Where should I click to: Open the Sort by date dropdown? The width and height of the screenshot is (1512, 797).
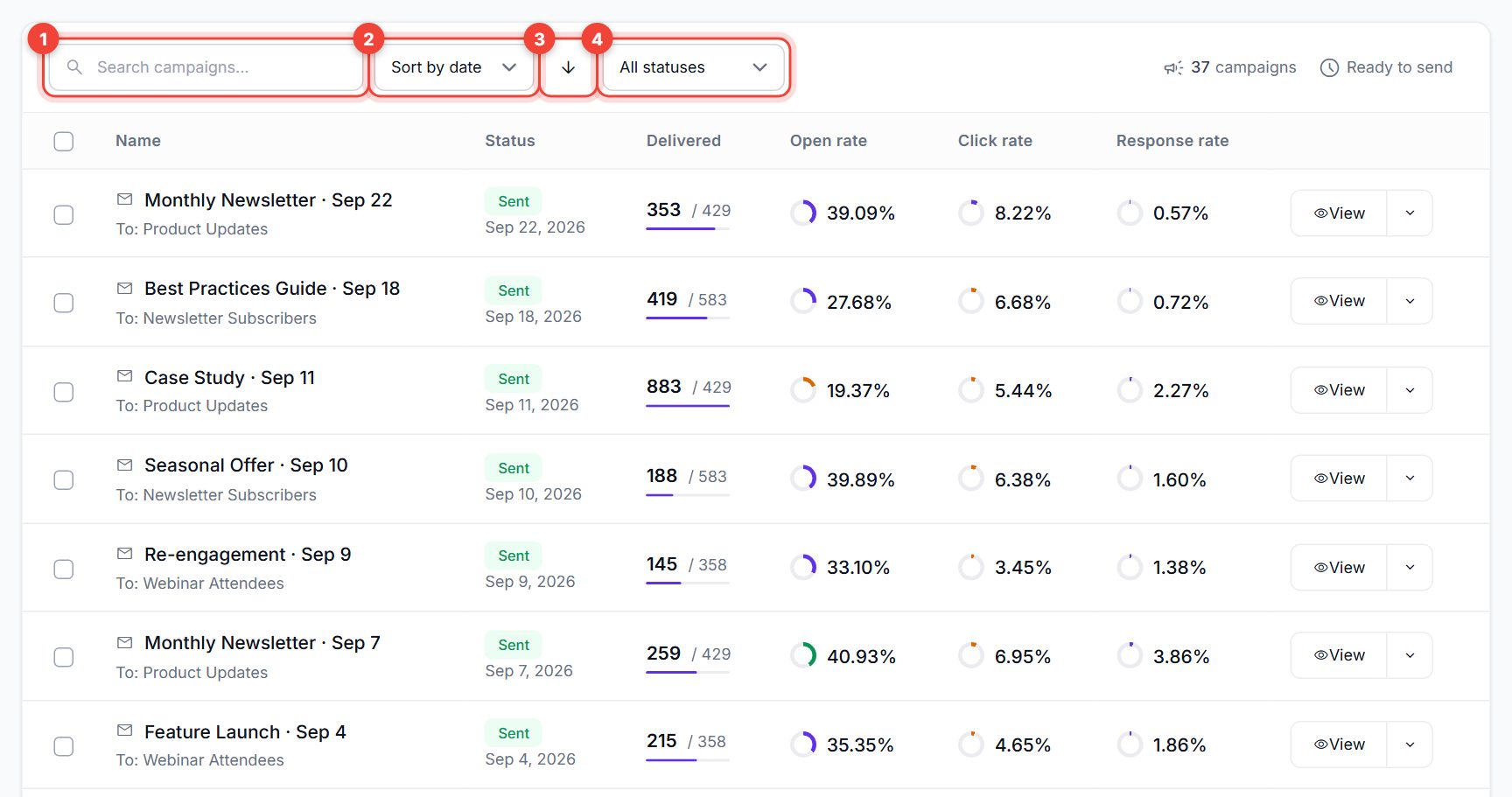click(454, 67)
